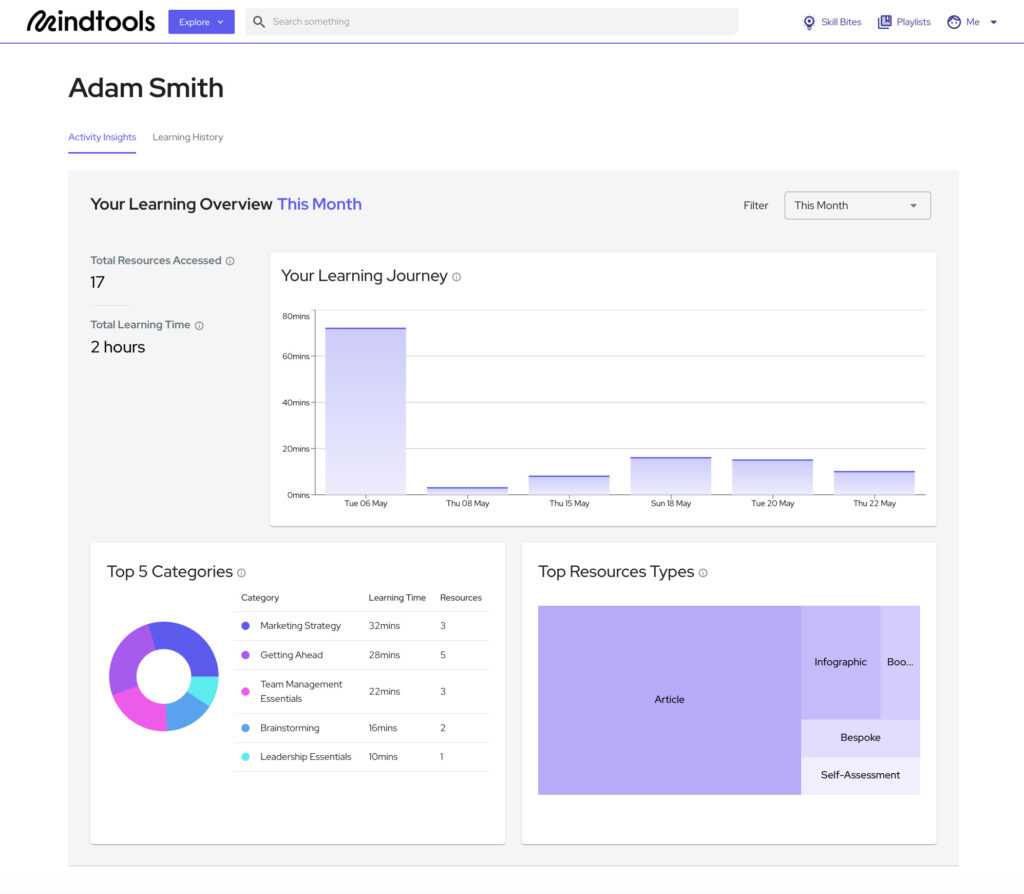The width and height of the screenshot is (1024, 894).
Task: Click the info icon beside Total Learning Time
Action: point(199,325)
